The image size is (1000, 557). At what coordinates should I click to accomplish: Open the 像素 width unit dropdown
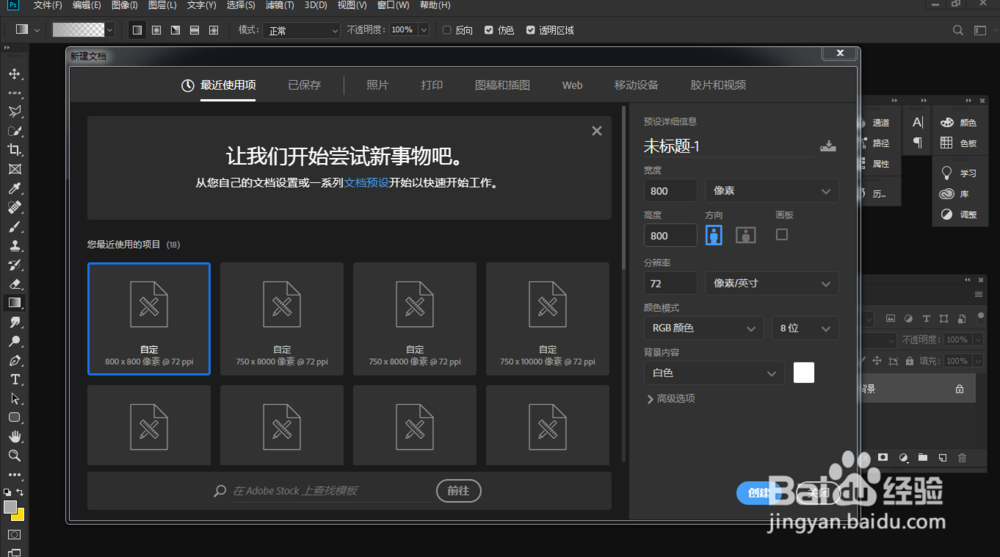point(771,191)
